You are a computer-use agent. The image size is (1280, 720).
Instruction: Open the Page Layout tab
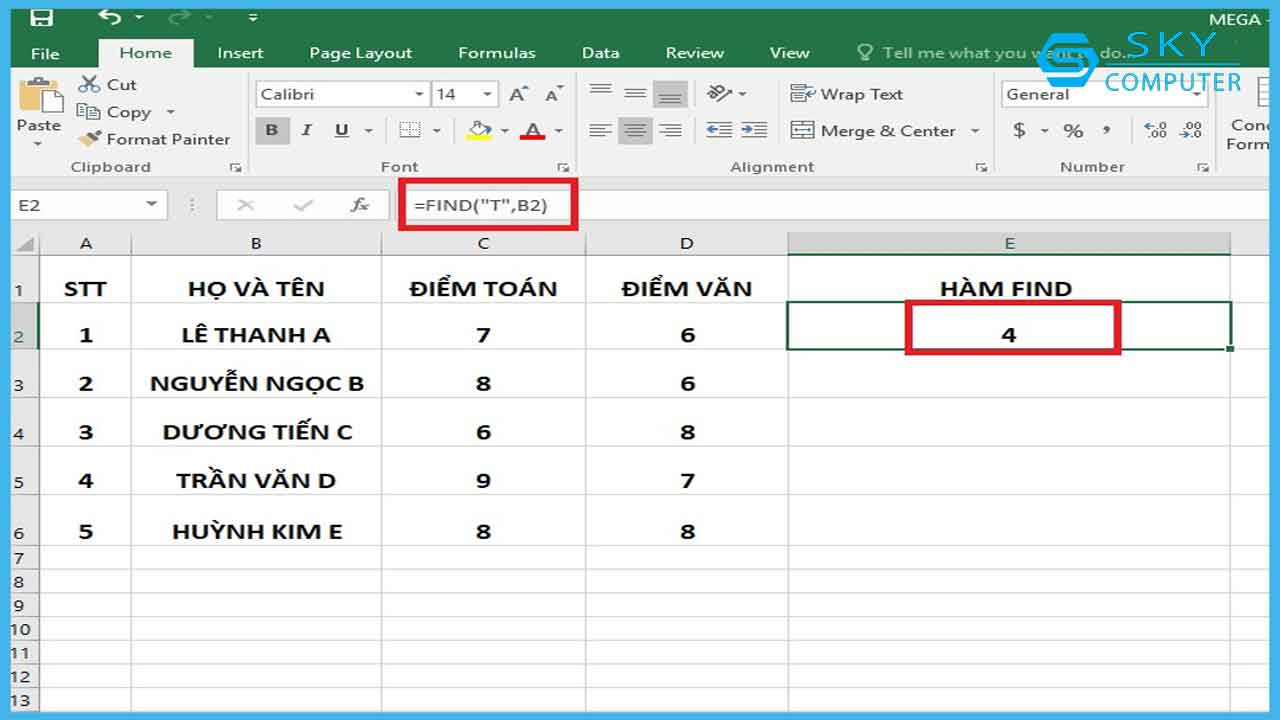click(360, 53)
